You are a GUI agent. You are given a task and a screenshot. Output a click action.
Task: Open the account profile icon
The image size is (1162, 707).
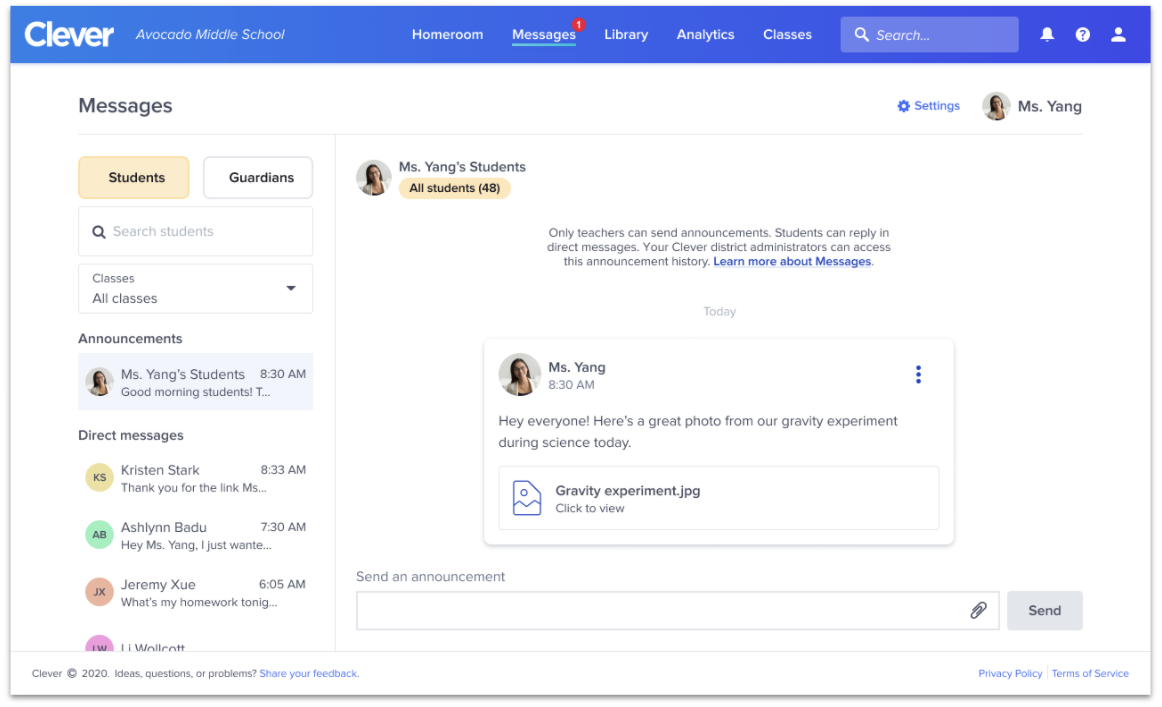(1118, 34)
